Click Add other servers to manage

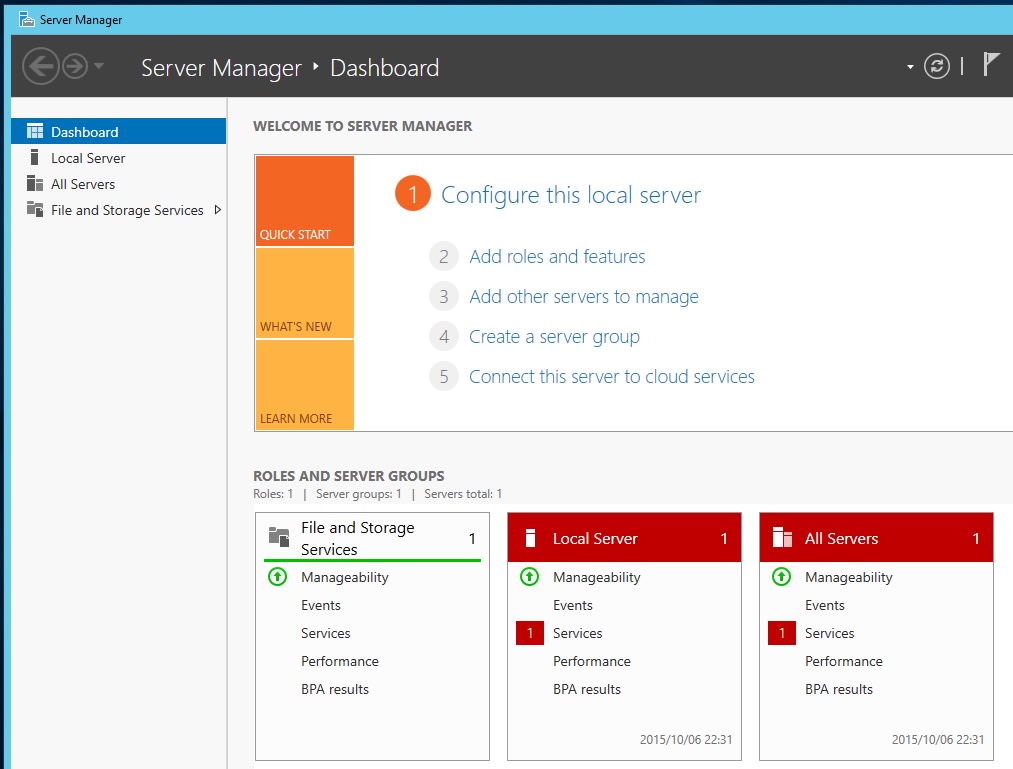tap(584, 297)
